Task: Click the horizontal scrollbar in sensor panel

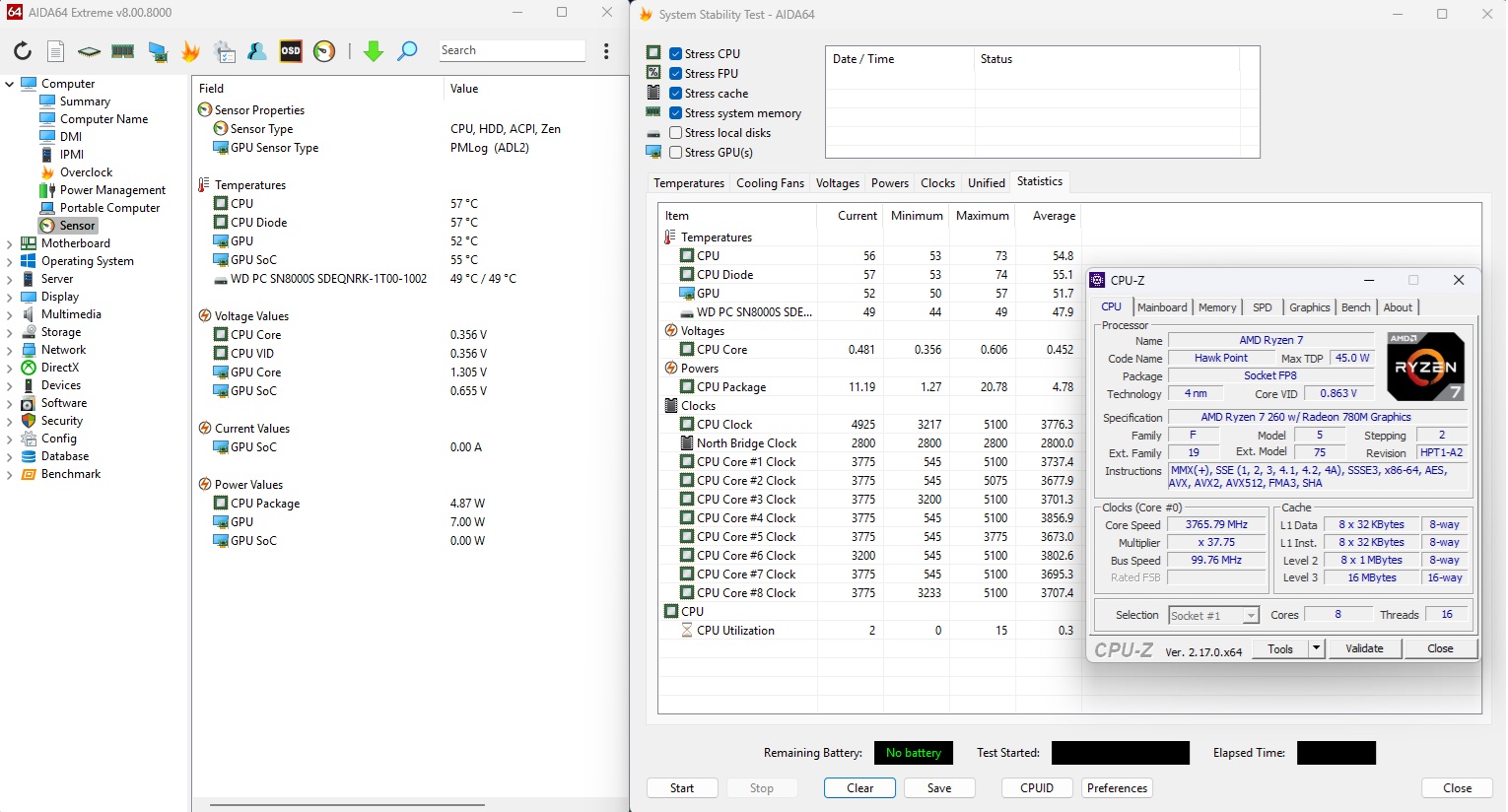Action: (347, 804)
